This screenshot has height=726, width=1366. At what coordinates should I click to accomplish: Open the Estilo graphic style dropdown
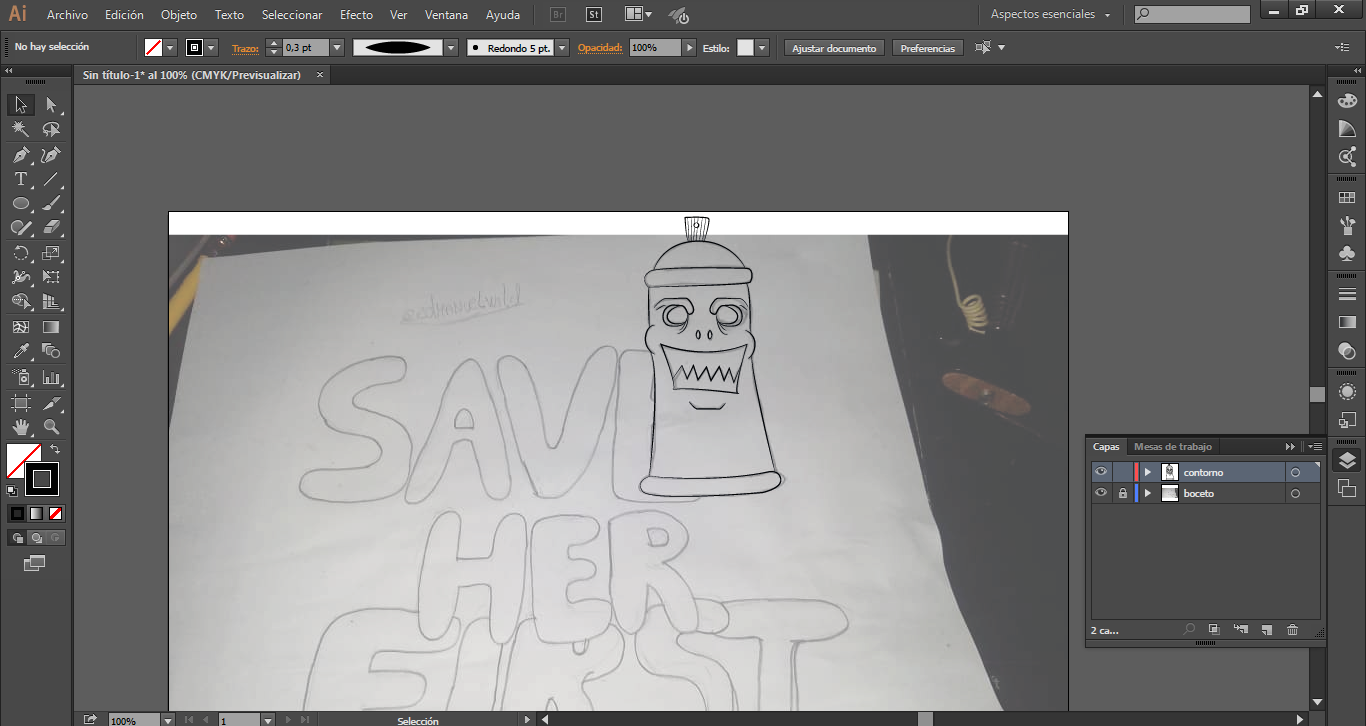pos(762,48)
